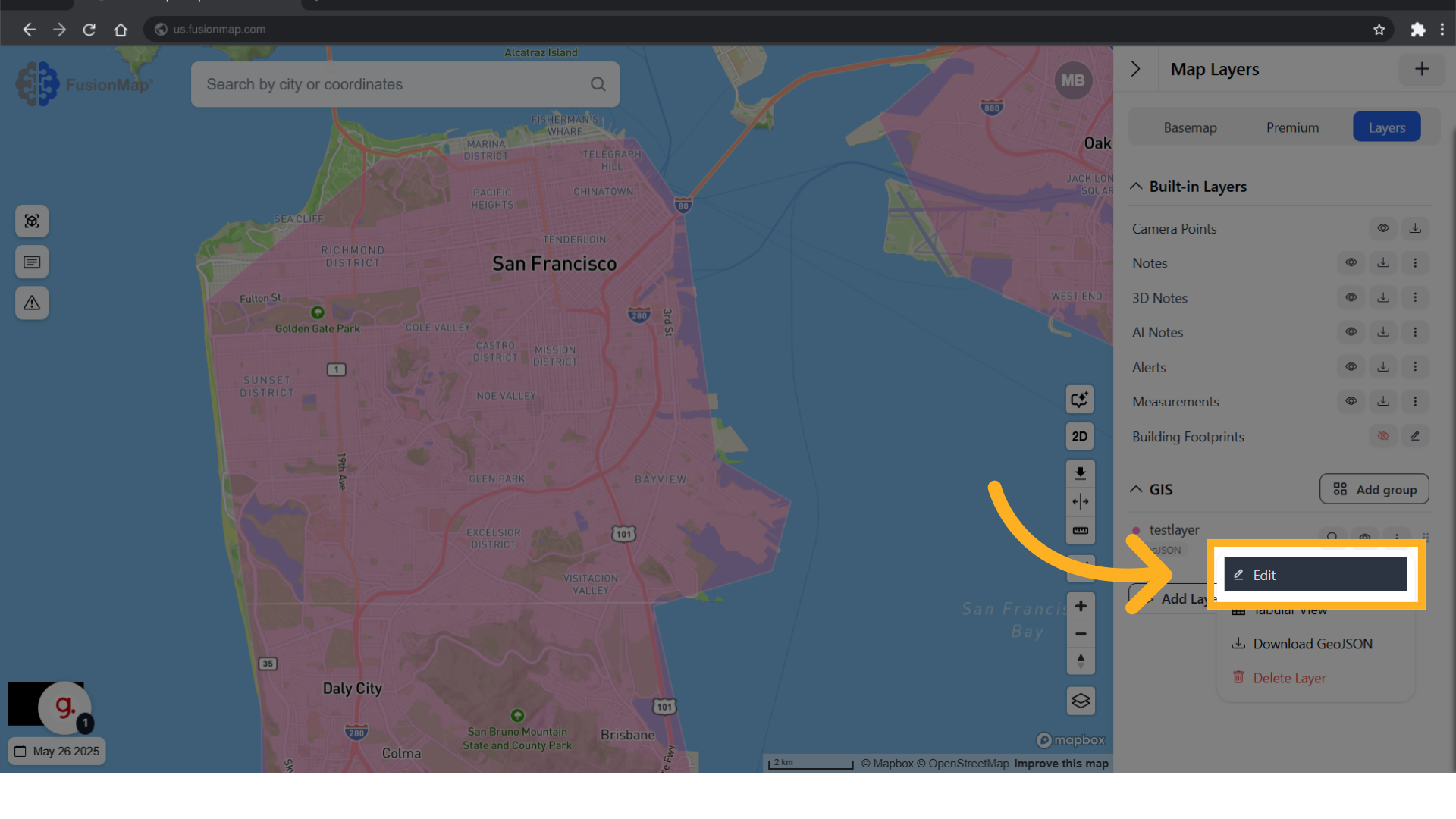Click the testlayer layer name
1456x819 pixels.
click(1174, 530)
